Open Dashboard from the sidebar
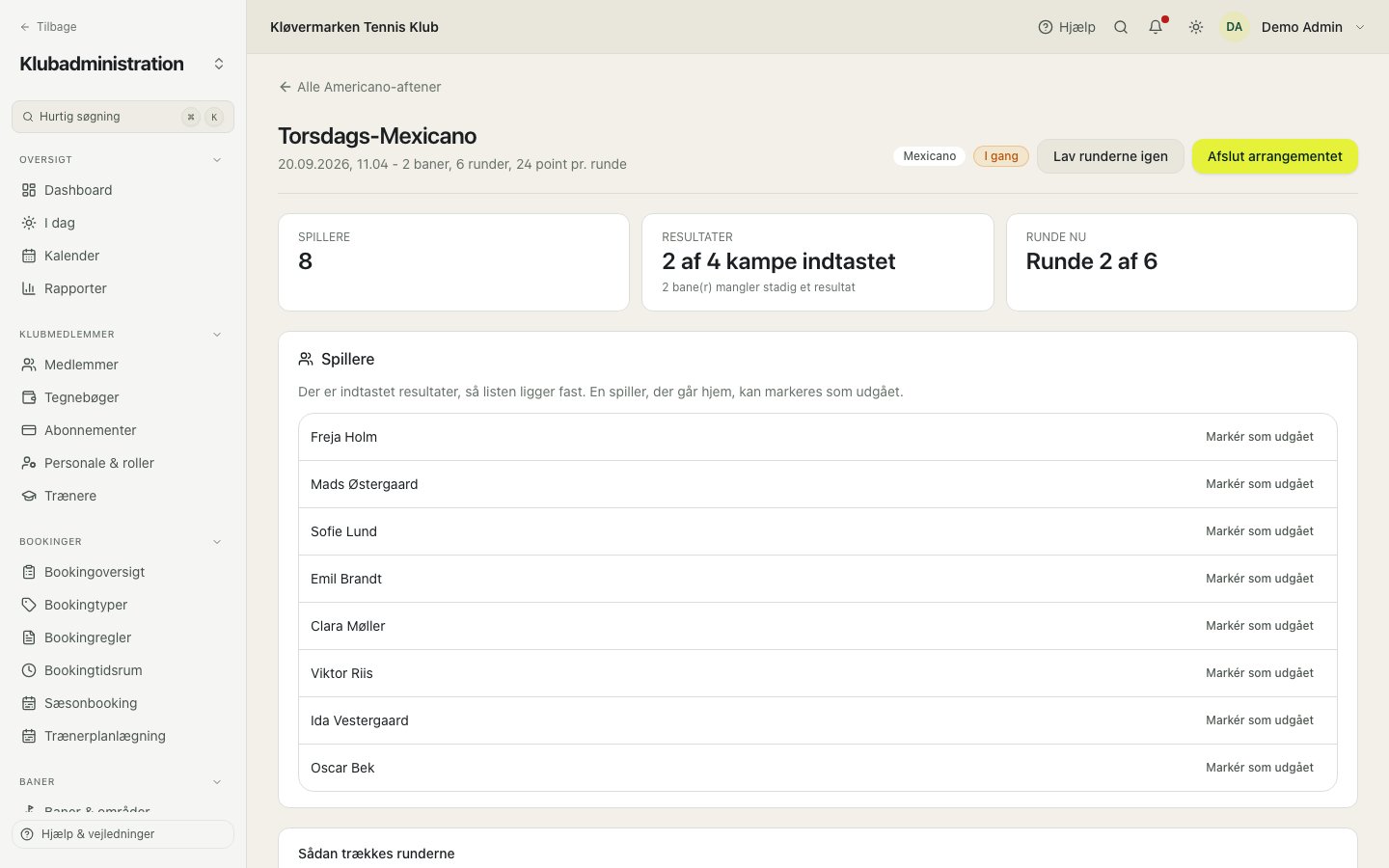The height and width of the screenshot is (868, 1389). click(123, 190)
